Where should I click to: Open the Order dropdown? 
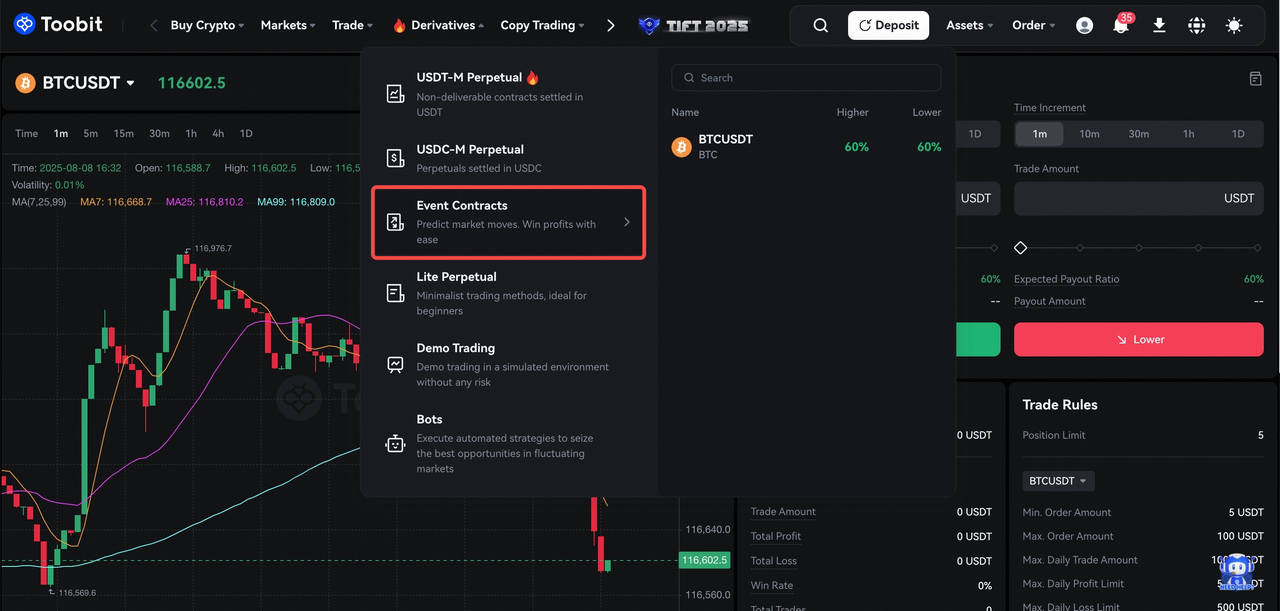coord(1033,25)
